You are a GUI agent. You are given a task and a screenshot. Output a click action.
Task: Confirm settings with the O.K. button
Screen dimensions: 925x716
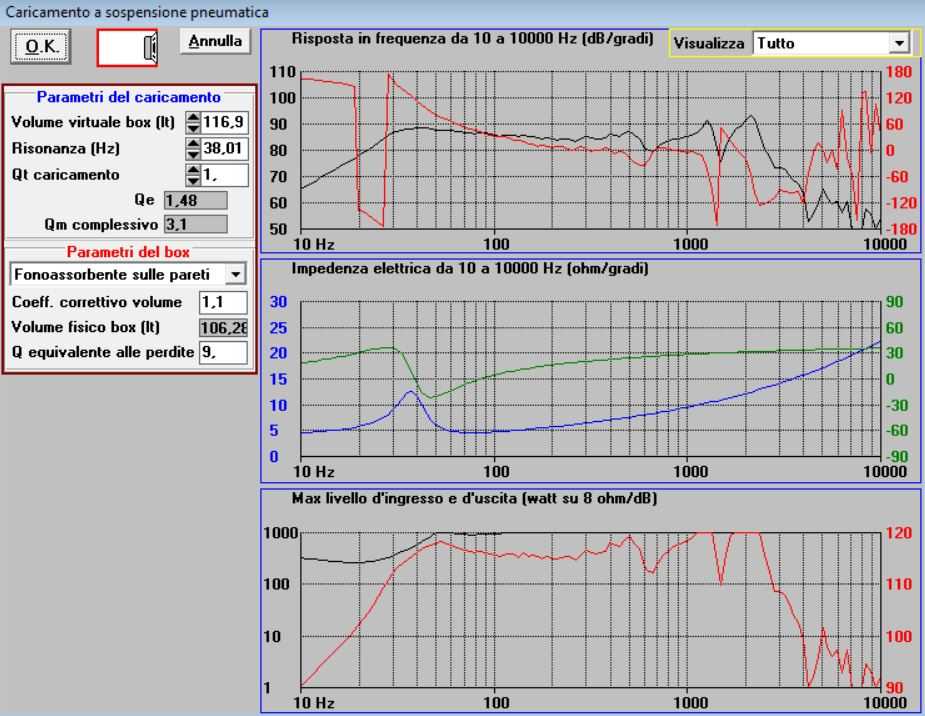pos(41,47)
